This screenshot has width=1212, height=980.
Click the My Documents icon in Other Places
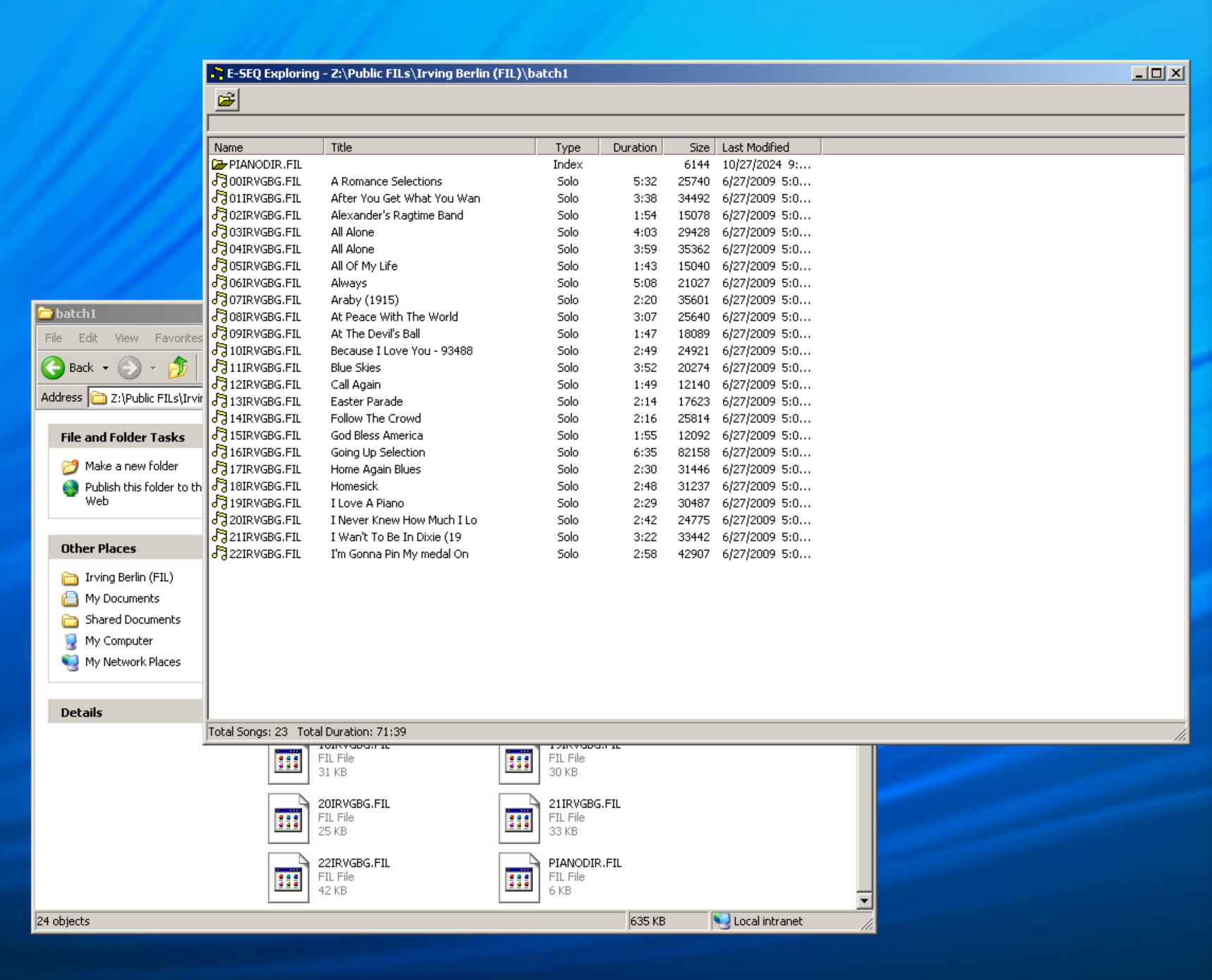pyautogui.click(x=70, y=599)
